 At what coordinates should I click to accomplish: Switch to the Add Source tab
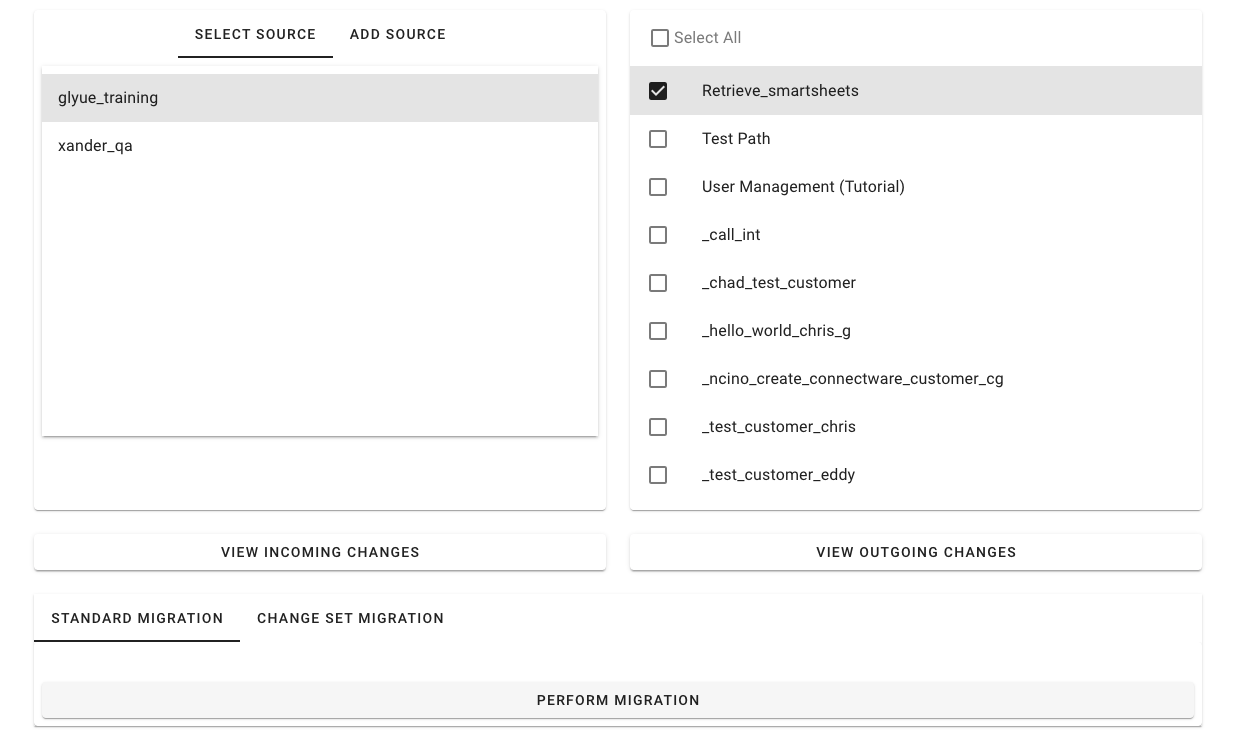tap(397, 35)
